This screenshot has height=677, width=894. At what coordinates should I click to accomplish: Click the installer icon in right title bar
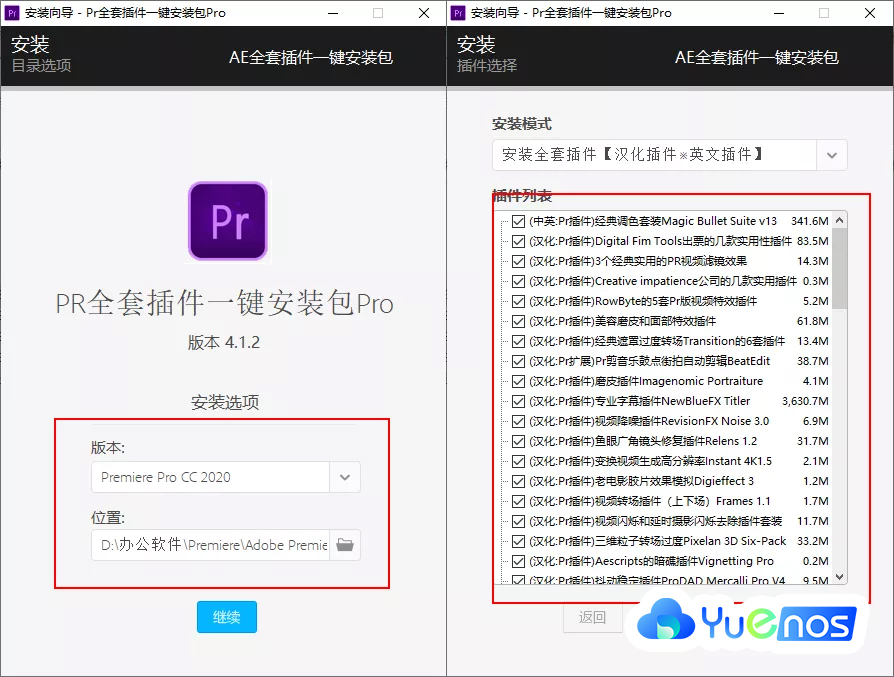click(x=460, y=13)
